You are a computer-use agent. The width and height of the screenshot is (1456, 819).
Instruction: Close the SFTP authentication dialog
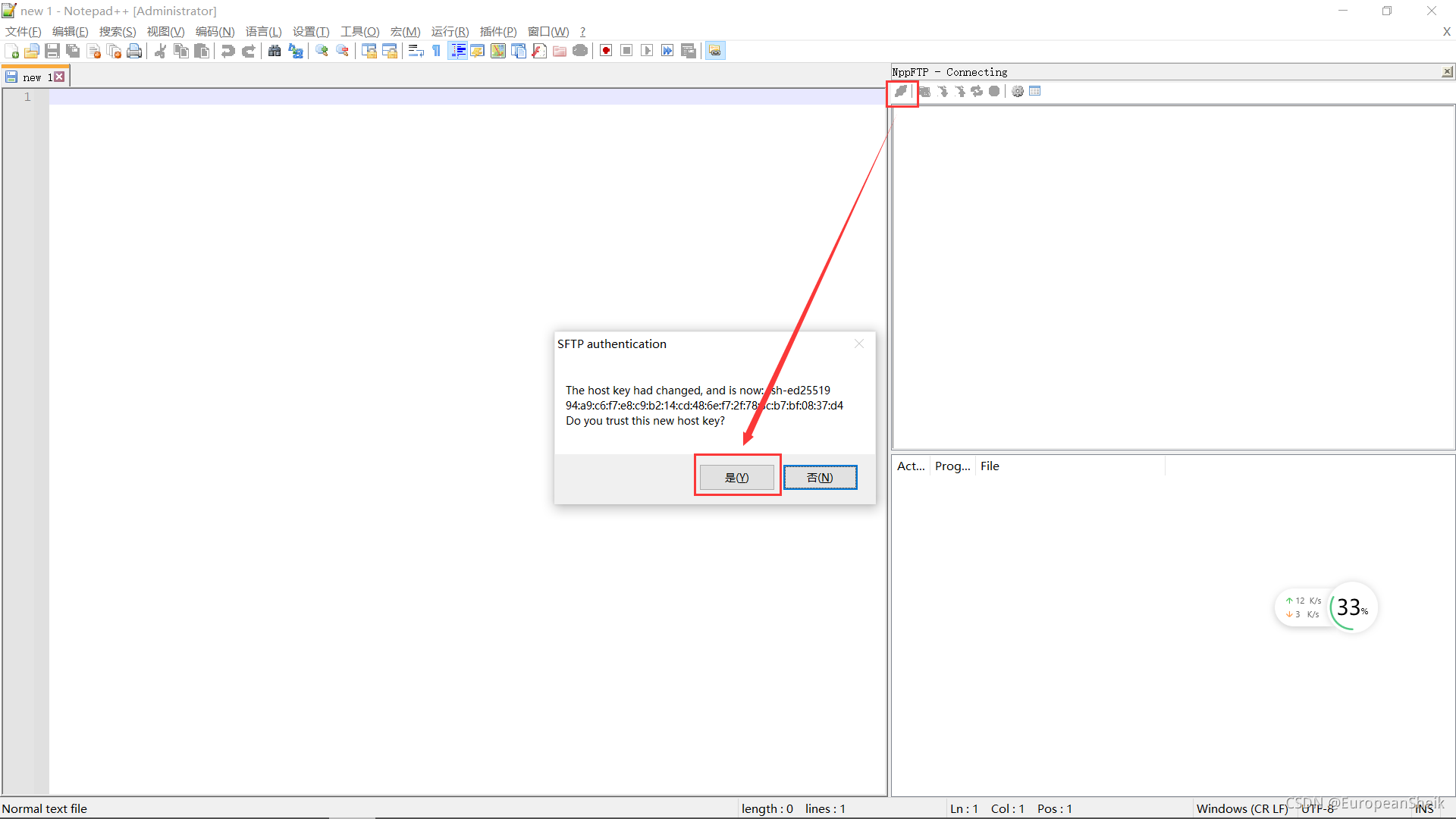[x=859, y=344]
